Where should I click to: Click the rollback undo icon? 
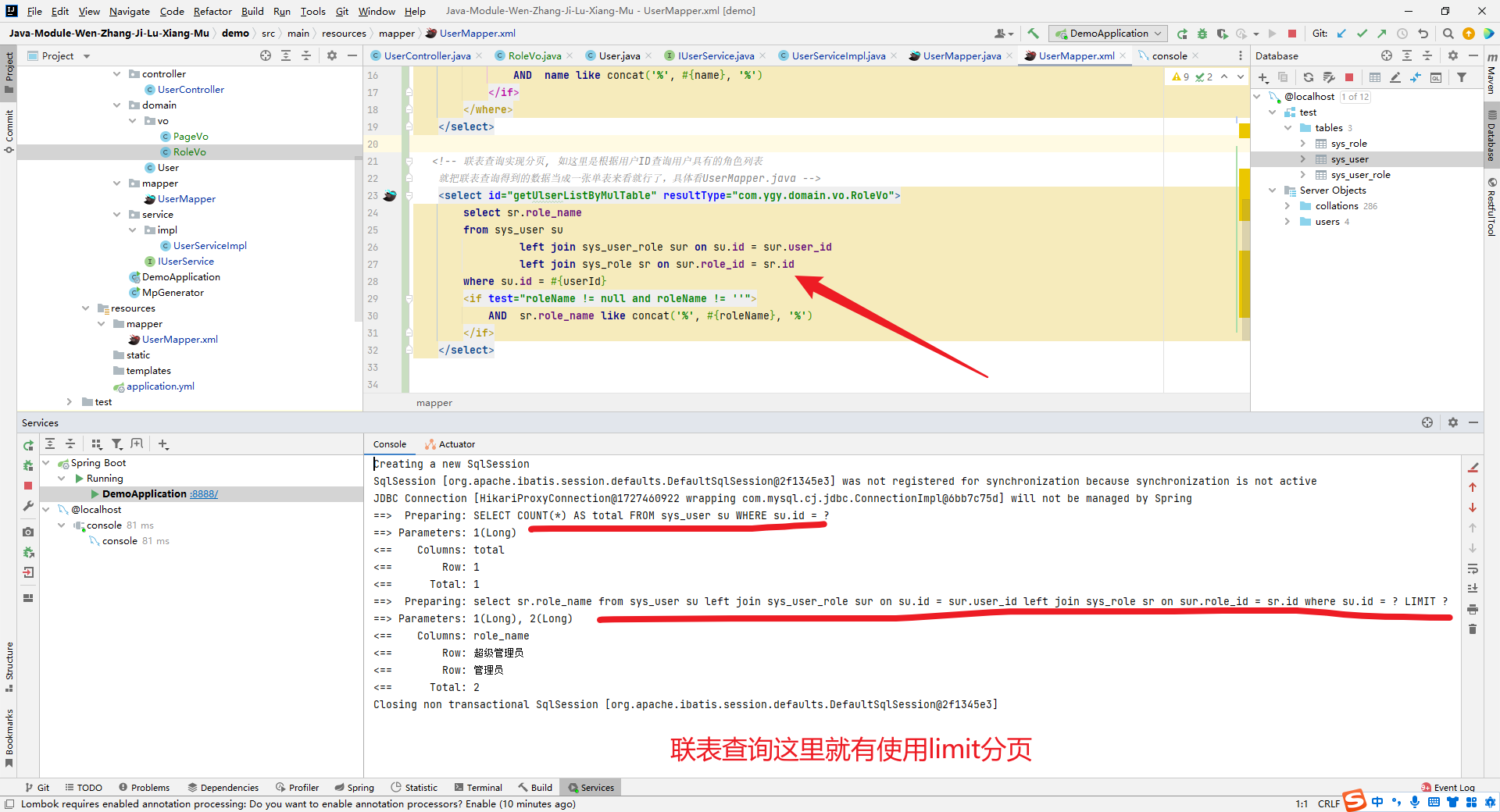click(x=1423, y=34)
